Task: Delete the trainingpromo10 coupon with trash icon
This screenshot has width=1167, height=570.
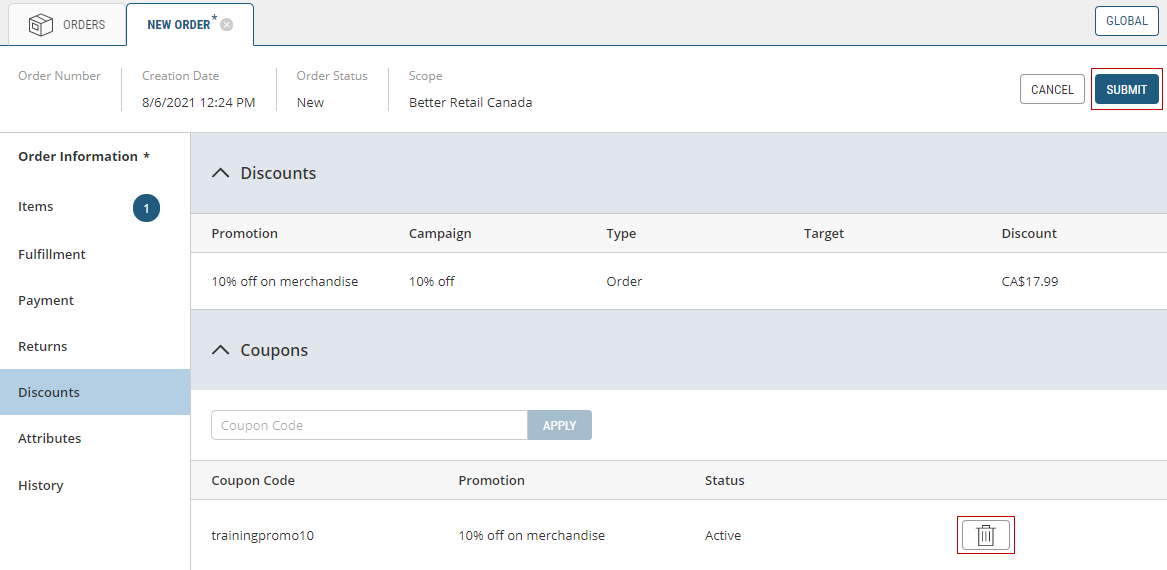Action: click(x=985, y=535)
